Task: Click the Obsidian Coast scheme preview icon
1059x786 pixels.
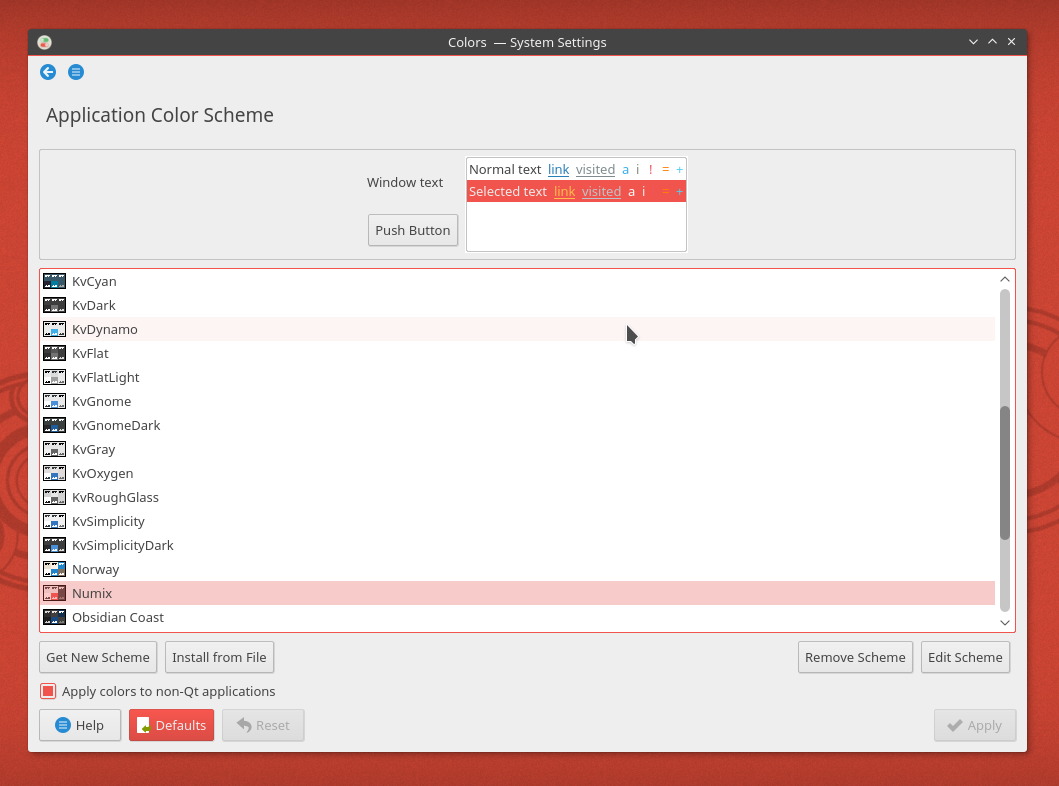Action: [x=55, y=617]
